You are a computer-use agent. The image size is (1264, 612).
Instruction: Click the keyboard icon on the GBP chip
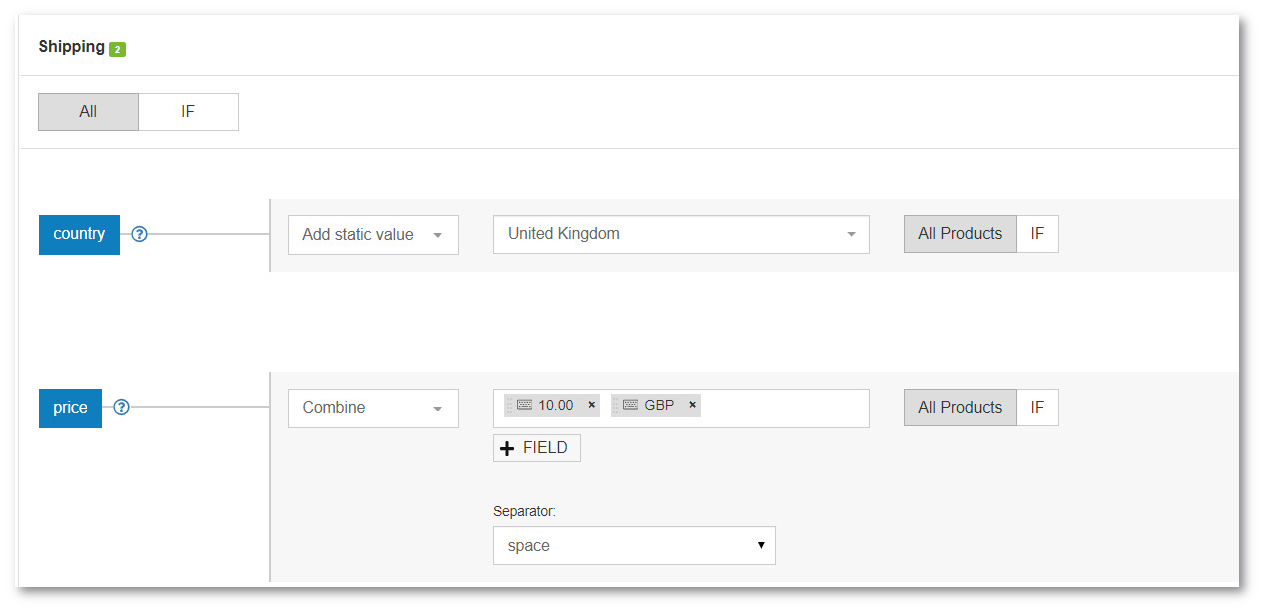(x=628, y=404)
